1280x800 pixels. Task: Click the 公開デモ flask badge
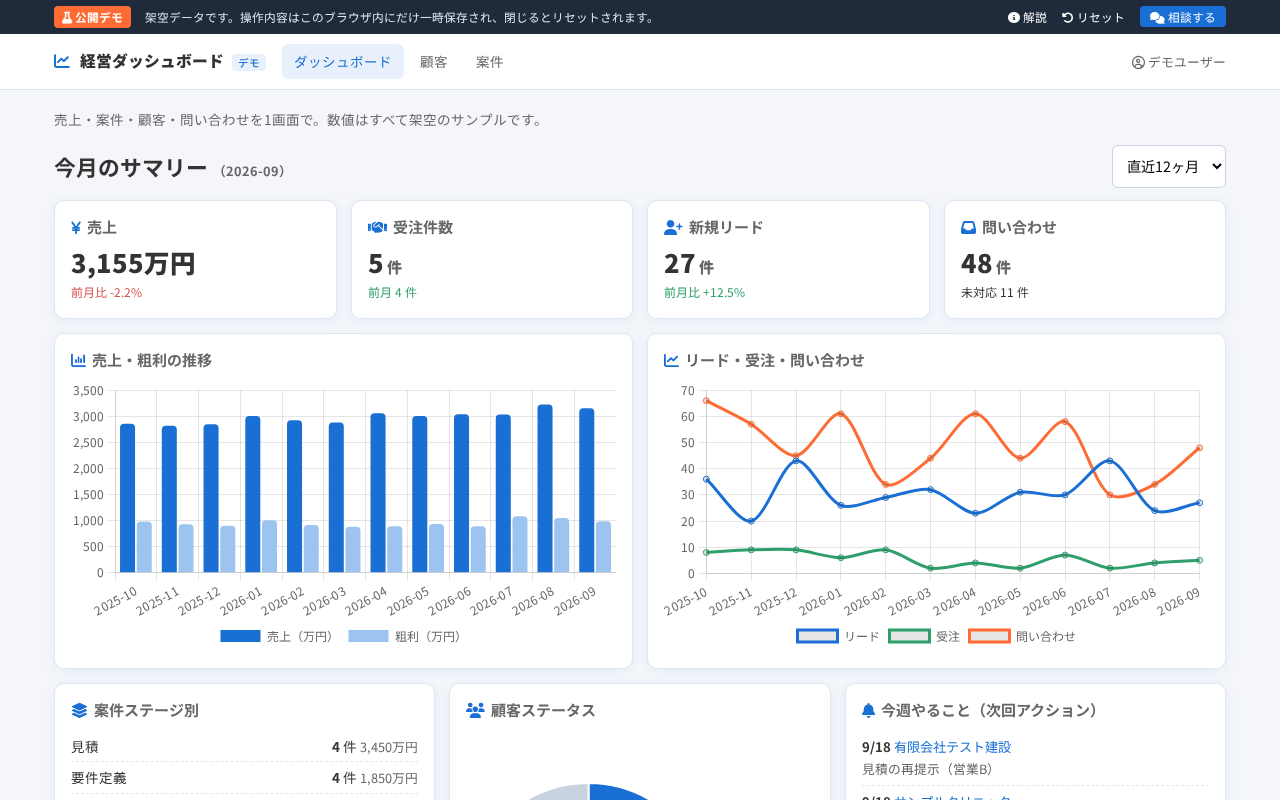(92, 17)
